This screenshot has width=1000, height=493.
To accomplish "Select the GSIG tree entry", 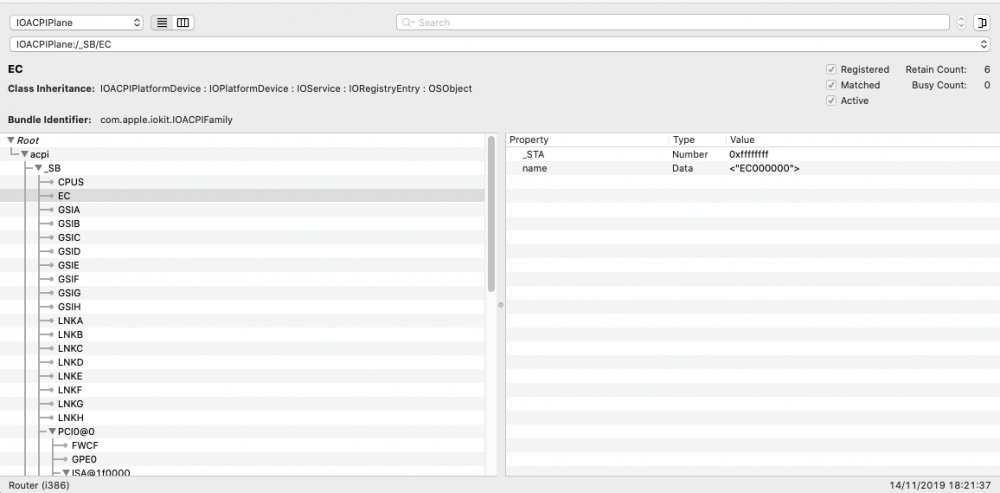I will click(x=69, y=293).
